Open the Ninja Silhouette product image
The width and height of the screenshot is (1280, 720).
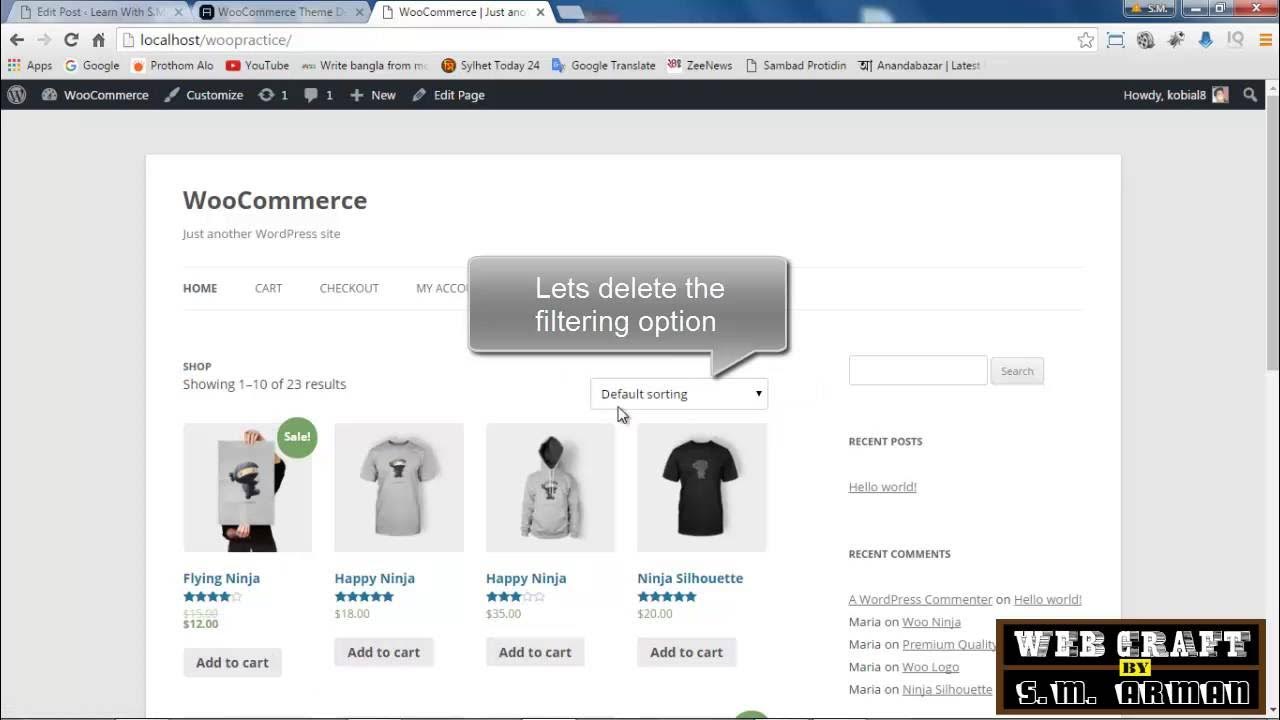[702, 487]
